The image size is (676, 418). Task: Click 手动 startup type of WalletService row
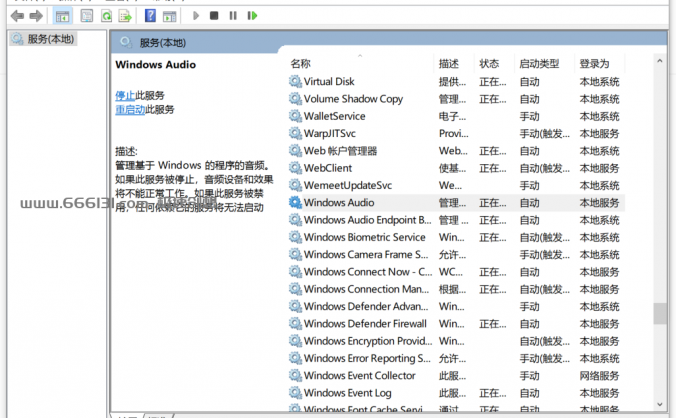(529, 116)
